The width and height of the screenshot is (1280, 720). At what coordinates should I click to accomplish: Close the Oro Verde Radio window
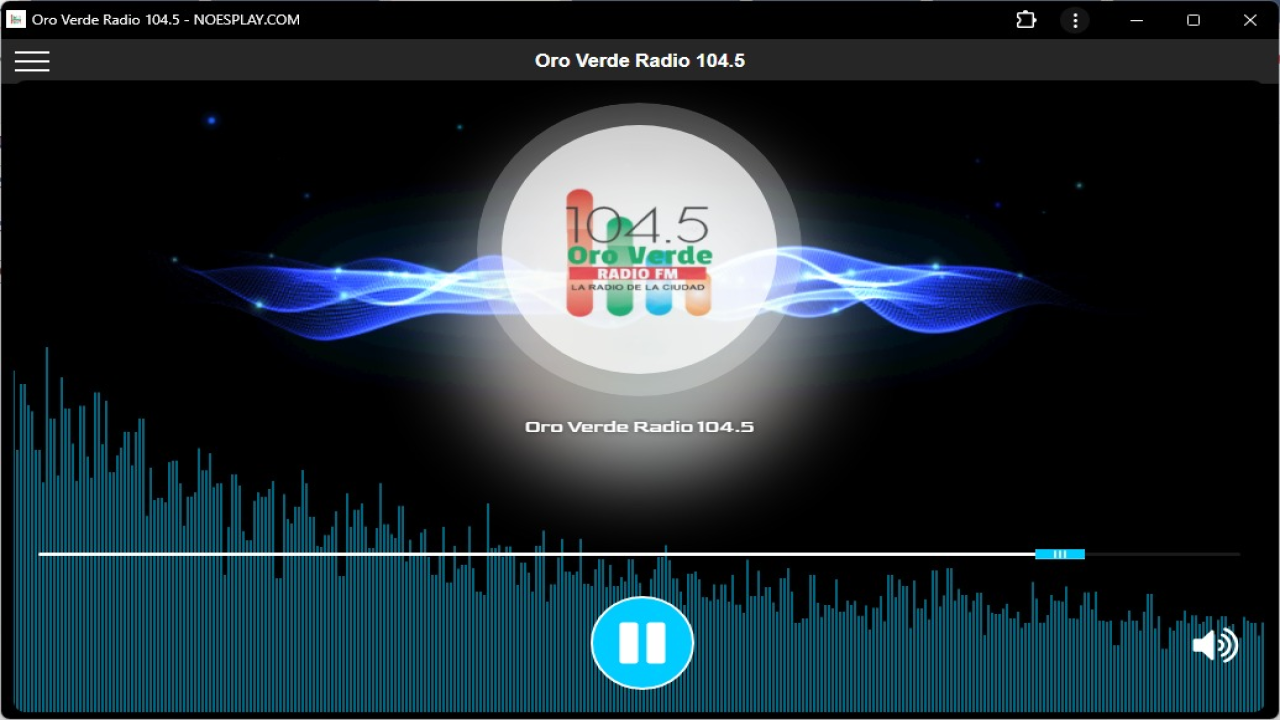pos(1250,20)
